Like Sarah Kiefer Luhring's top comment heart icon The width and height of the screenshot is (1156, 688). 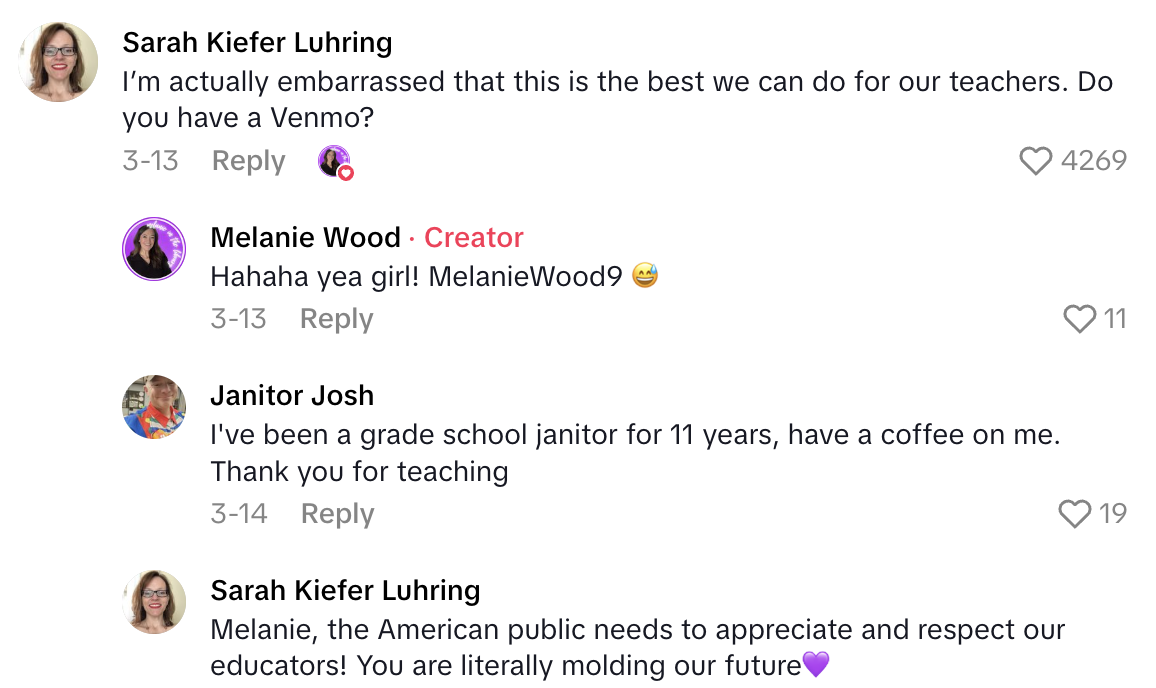point(1036,160)
